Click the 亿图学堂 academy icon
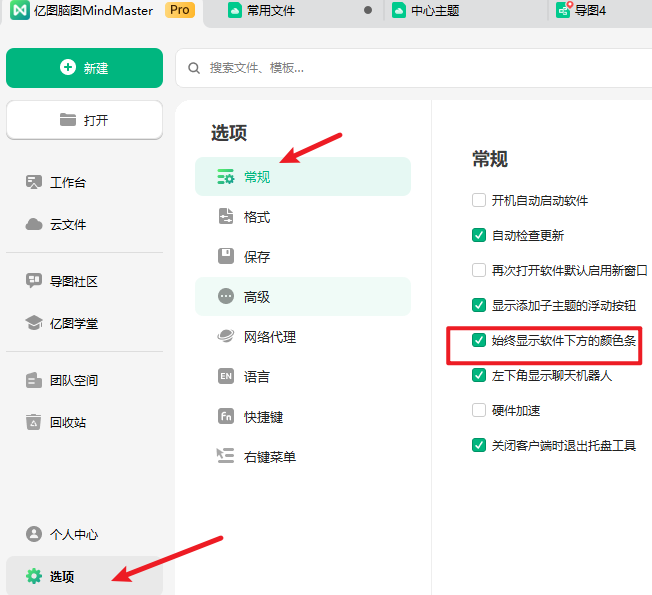The width and height of the screenshot is (652, 595). coord(34,323)
